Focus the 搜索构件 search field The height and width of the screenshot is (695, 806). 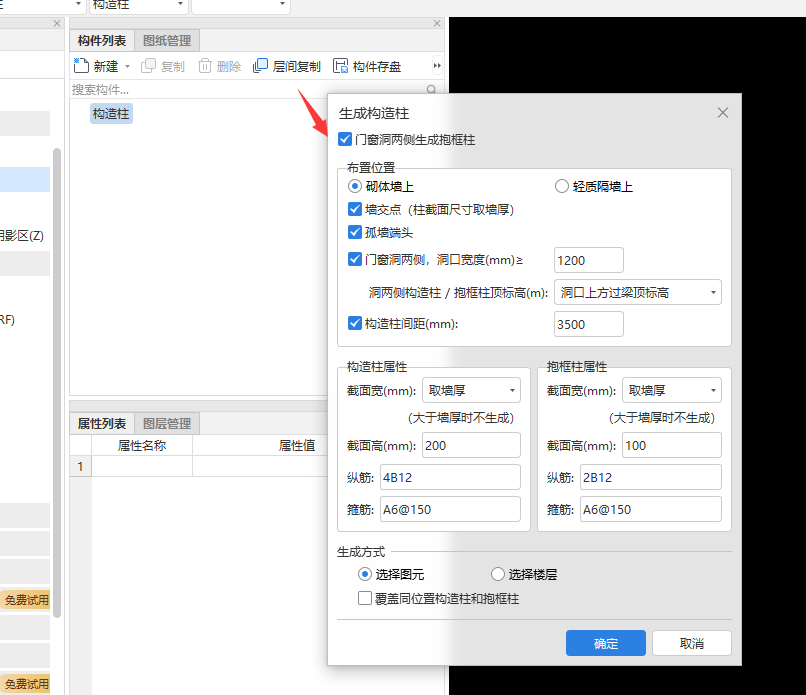click(x=247, y=89)
